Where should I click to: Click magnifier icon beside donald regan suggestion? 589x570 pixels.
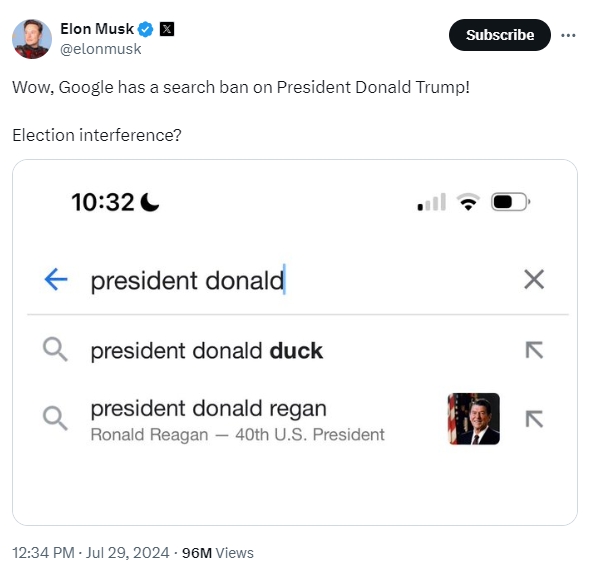point(55,418)
